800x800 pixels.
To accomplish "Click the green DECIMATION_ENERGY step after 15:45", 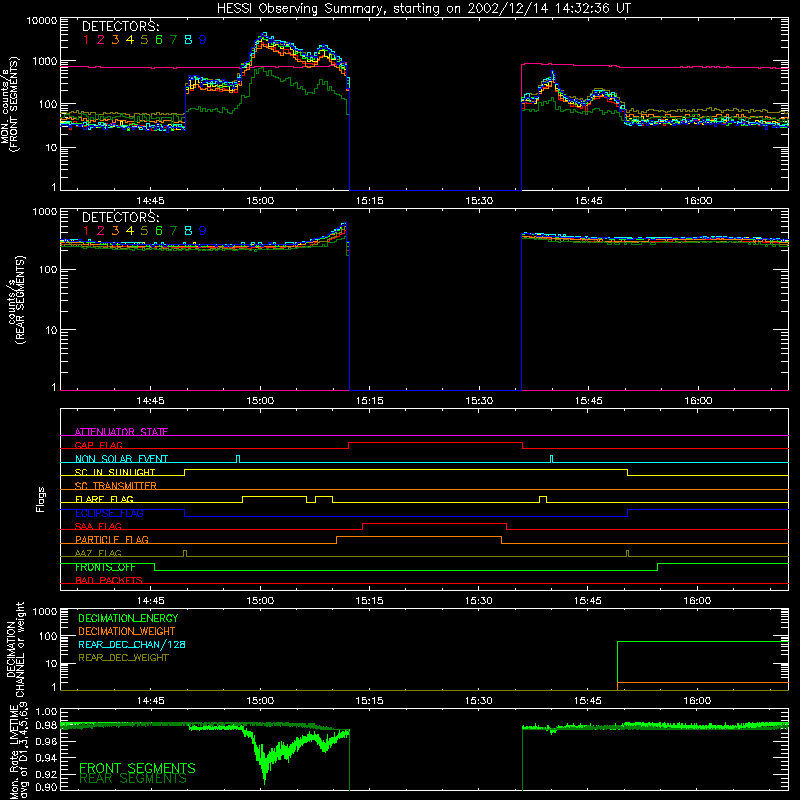I will pos(703,642).
